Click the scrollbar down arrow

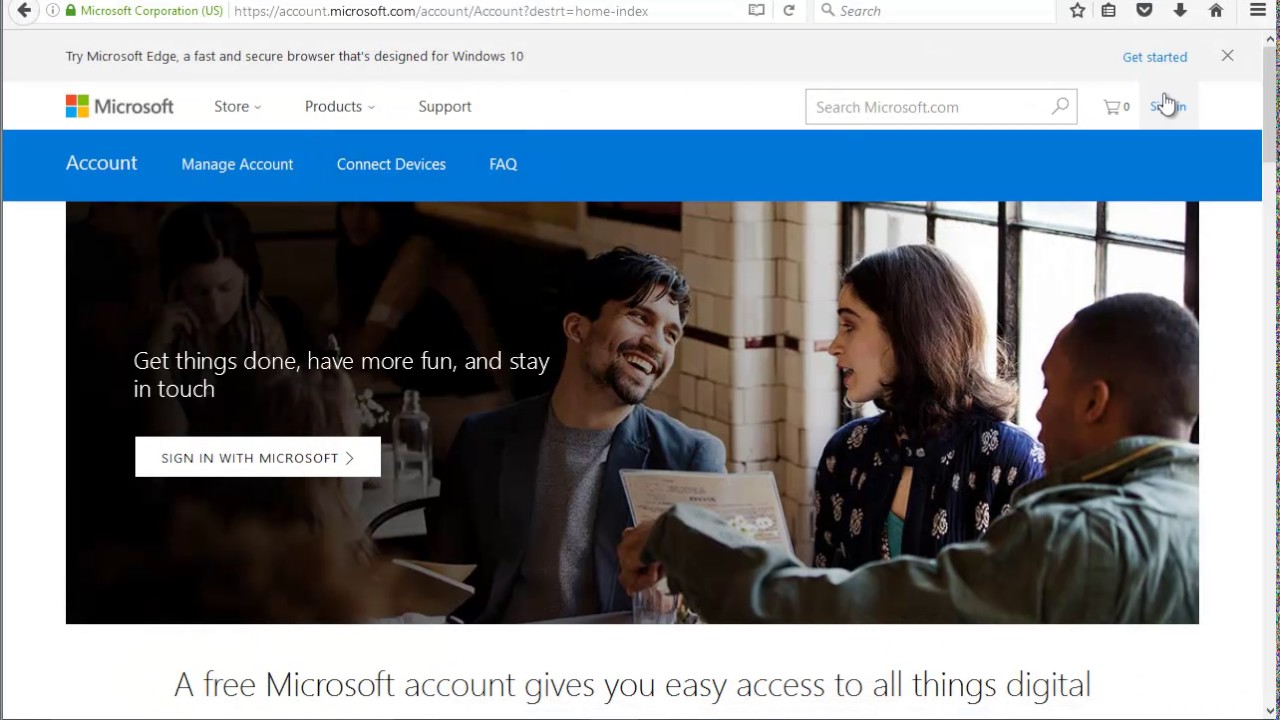tap(1271, 710)
